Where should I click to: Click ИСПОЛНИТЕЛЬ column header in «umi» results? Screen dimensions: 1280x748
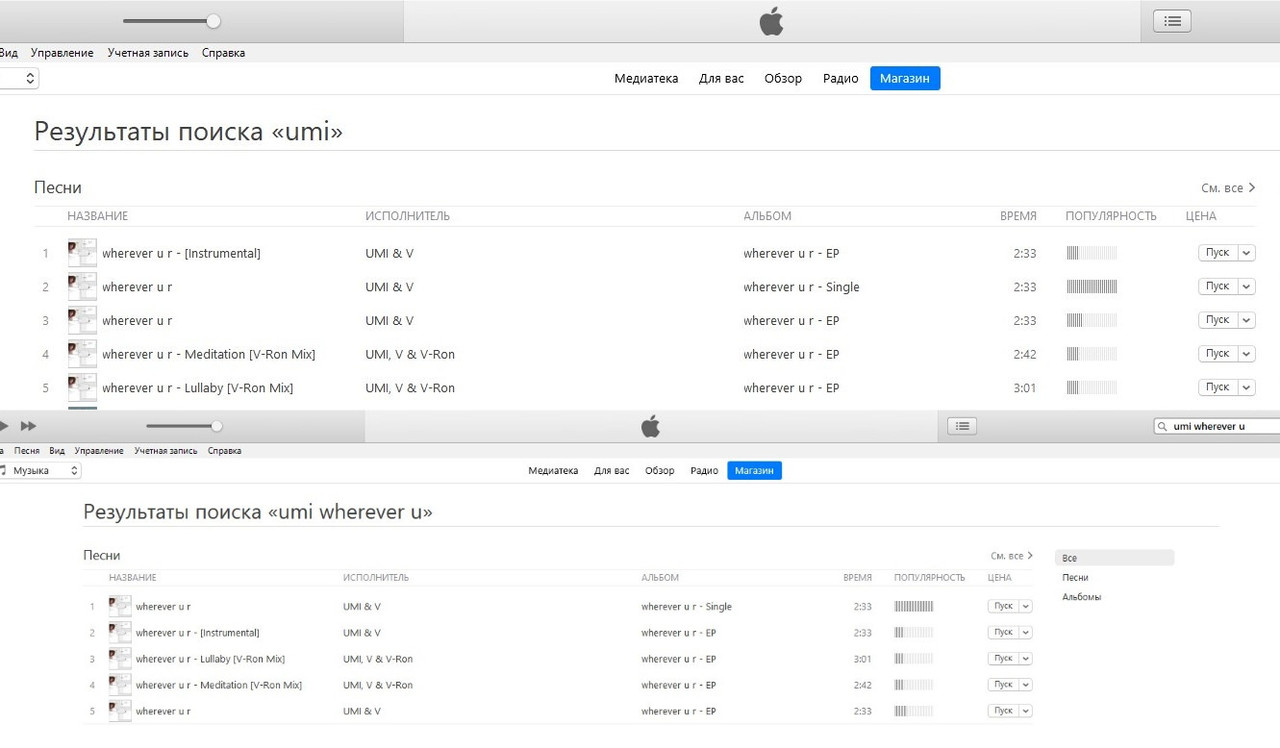click(408, 216)
